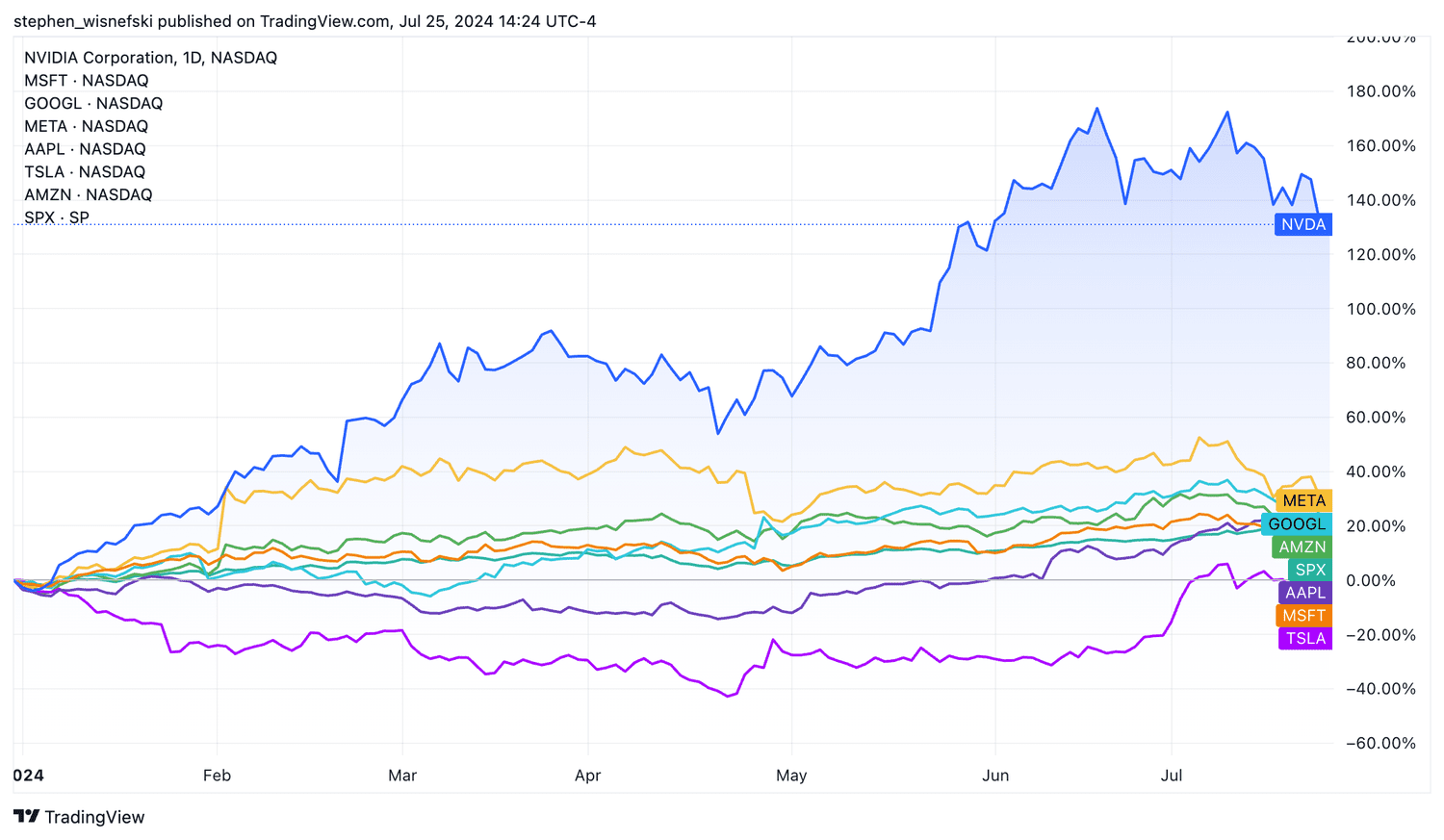Click the 180.00% axis label
Viewport: 1444px width, 840px height.
pyautogui.click(x=1380, y=91)
